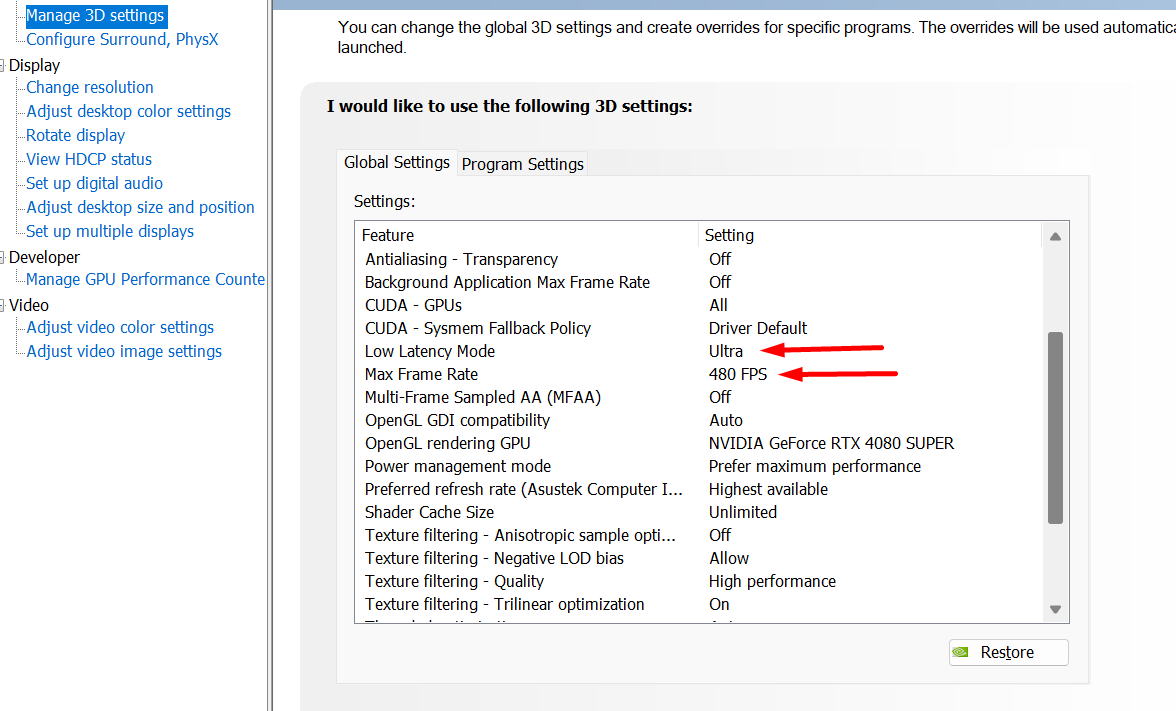1176x711 pixels.
Task: Open Set up digital audio
Action: pyautogui.click(x=94, y=184)
